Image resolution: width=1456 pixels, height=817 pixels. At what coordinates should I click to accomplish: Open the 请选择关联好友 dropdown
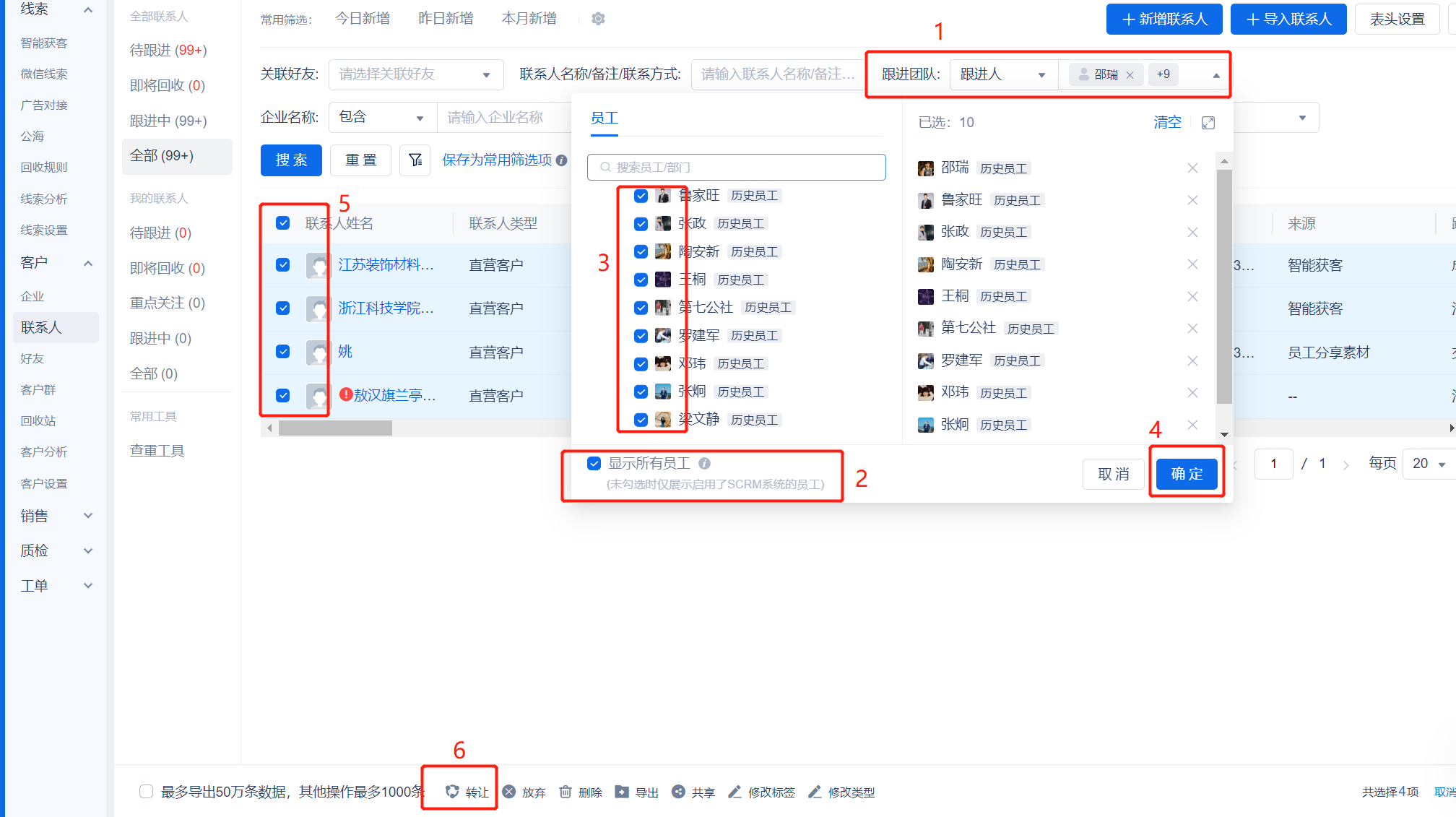coord(415,74)
